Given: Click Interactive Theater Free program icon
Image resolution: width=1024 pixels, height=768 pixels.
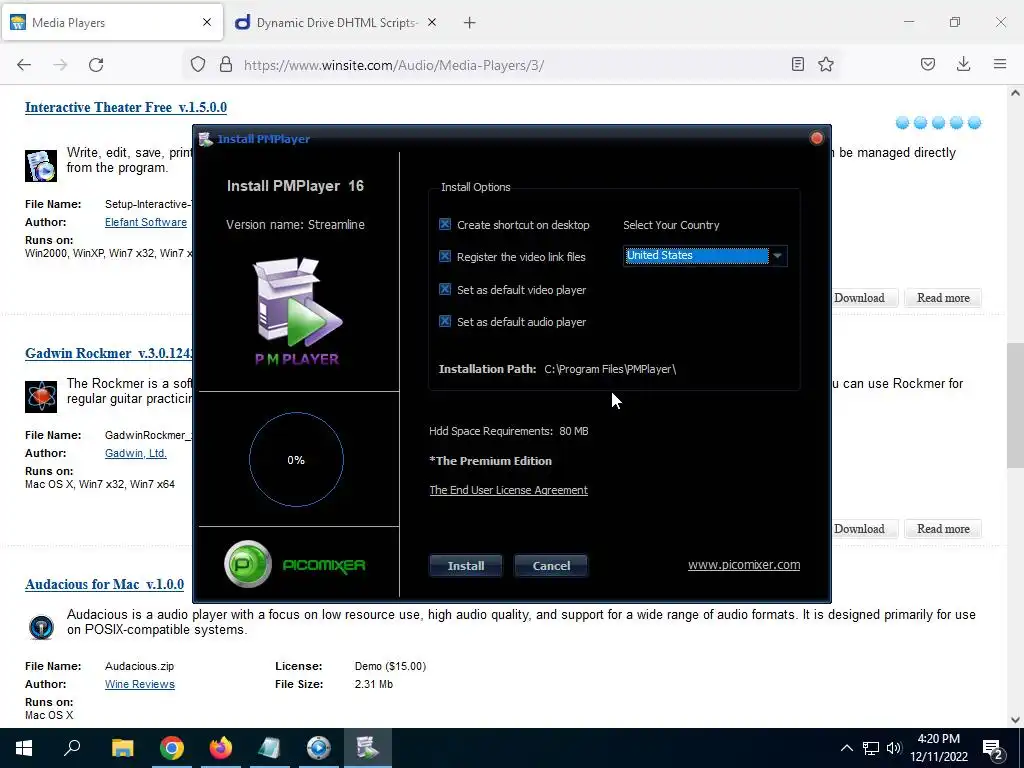Looking at the screenshot, I should pos(41,166).
